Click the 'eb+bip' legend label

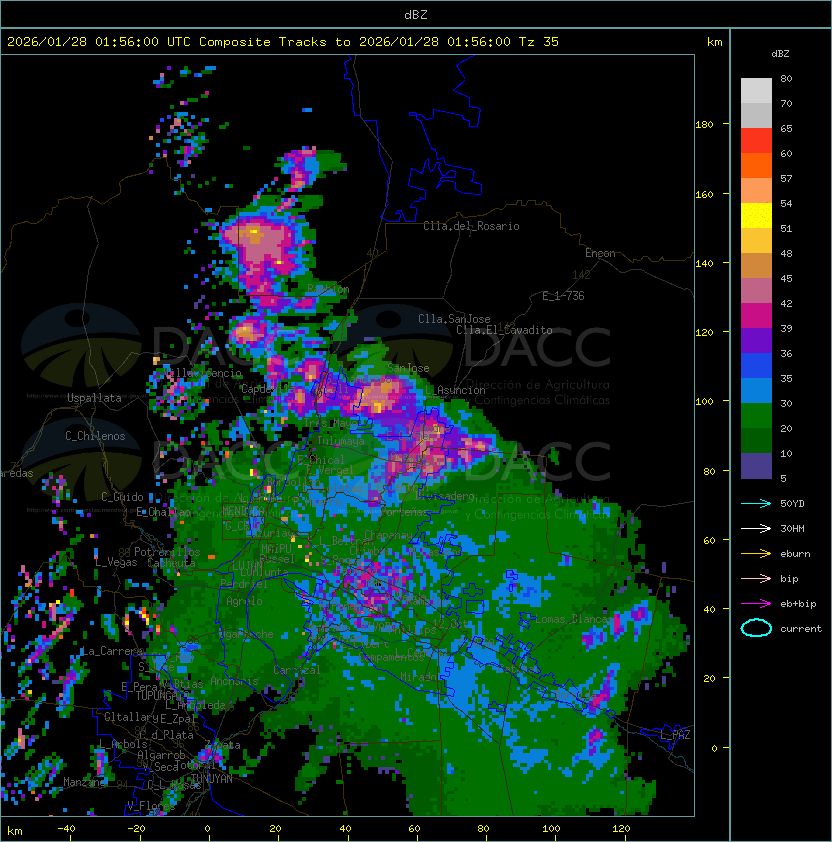click(x=798, y=604)
